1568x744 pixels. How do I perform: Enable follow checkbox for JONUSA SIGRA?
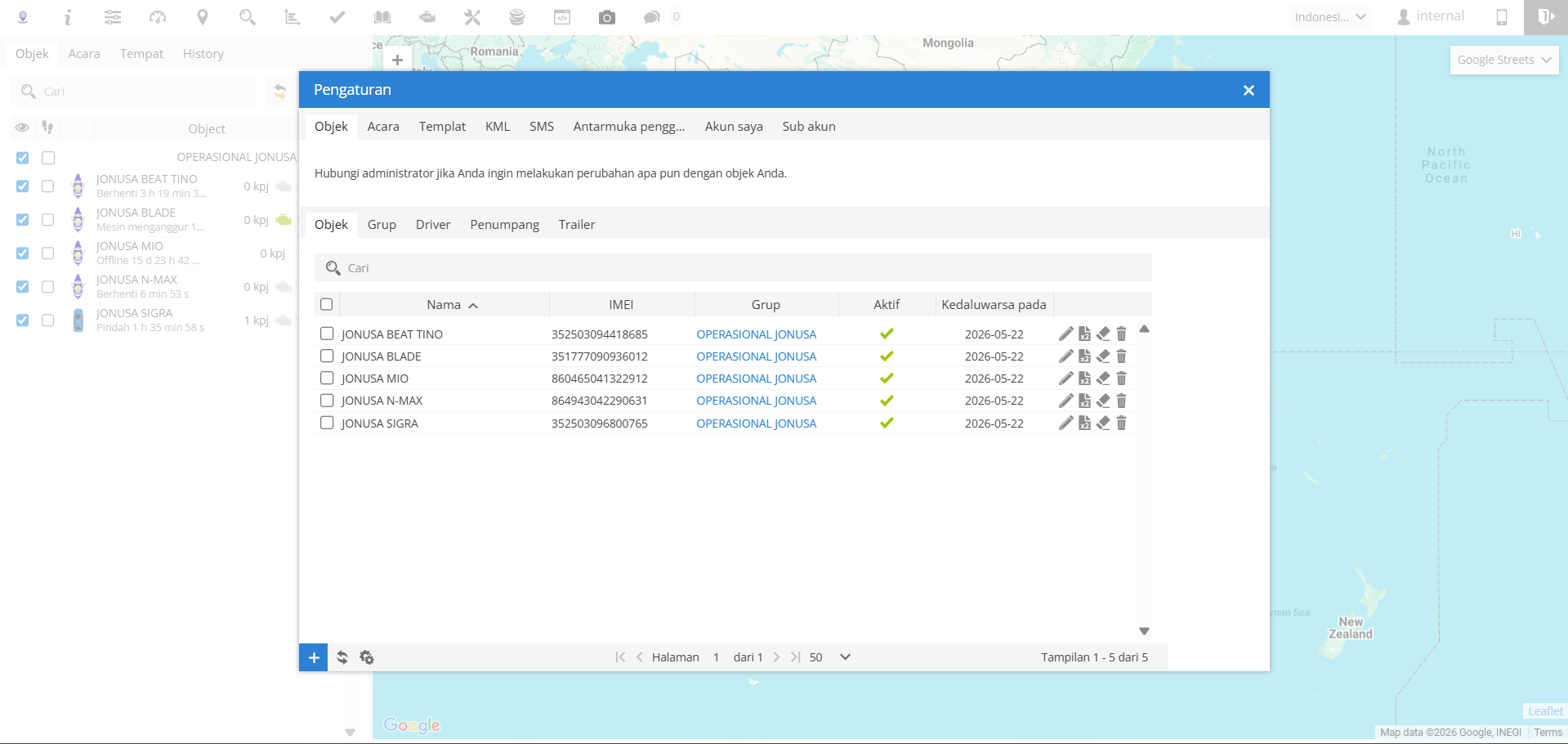click(x=48, y=320)
